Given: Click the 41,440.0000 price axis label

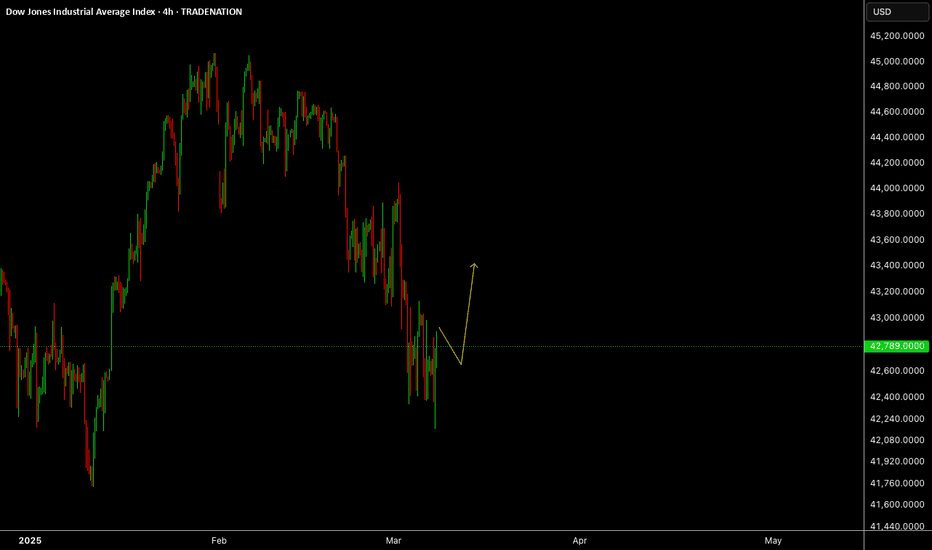Looking at the screenshot, I should tap(897, 526).
